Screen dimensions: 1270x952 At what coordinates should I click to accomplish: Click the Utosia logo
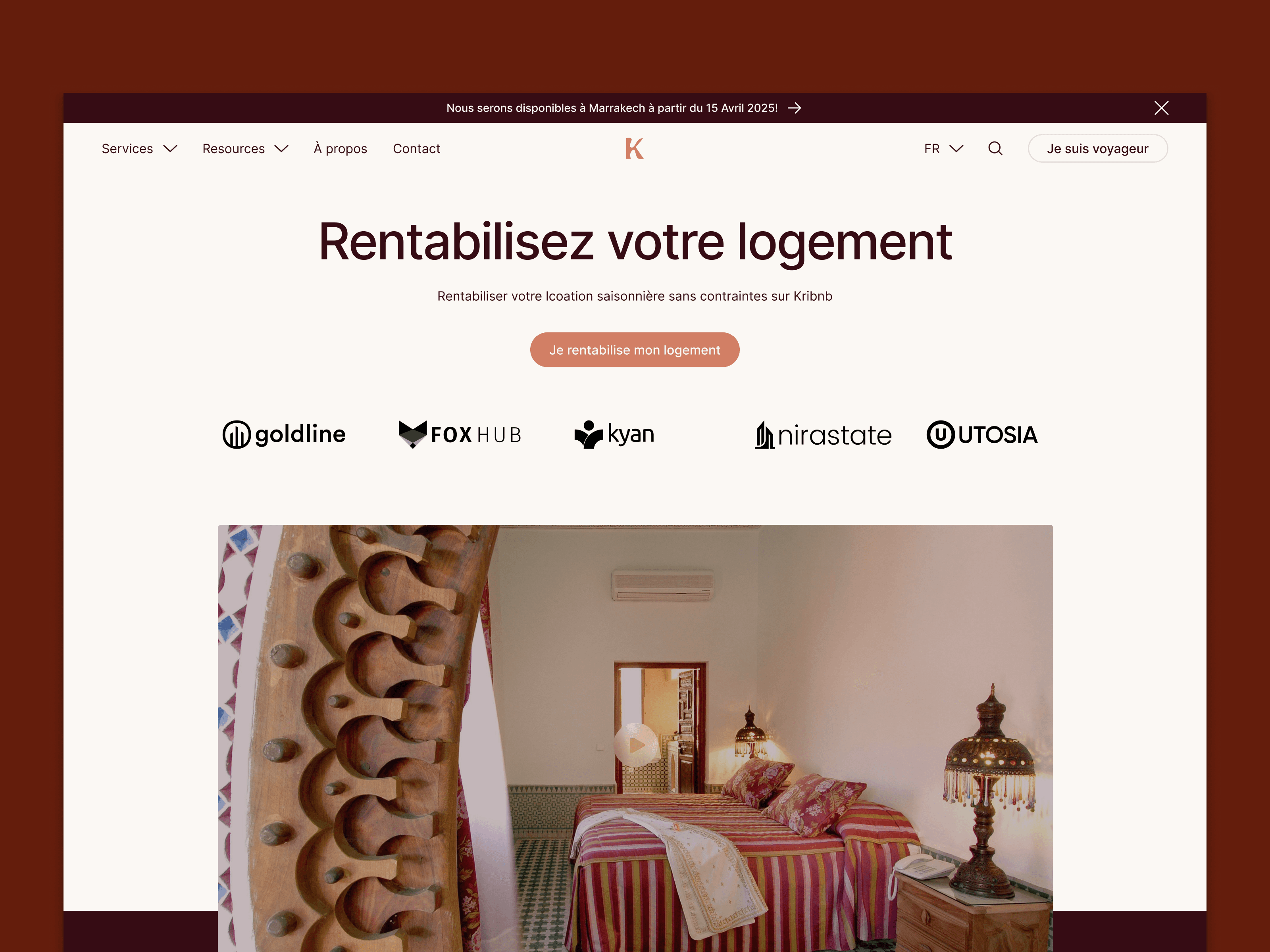[982, 434]
